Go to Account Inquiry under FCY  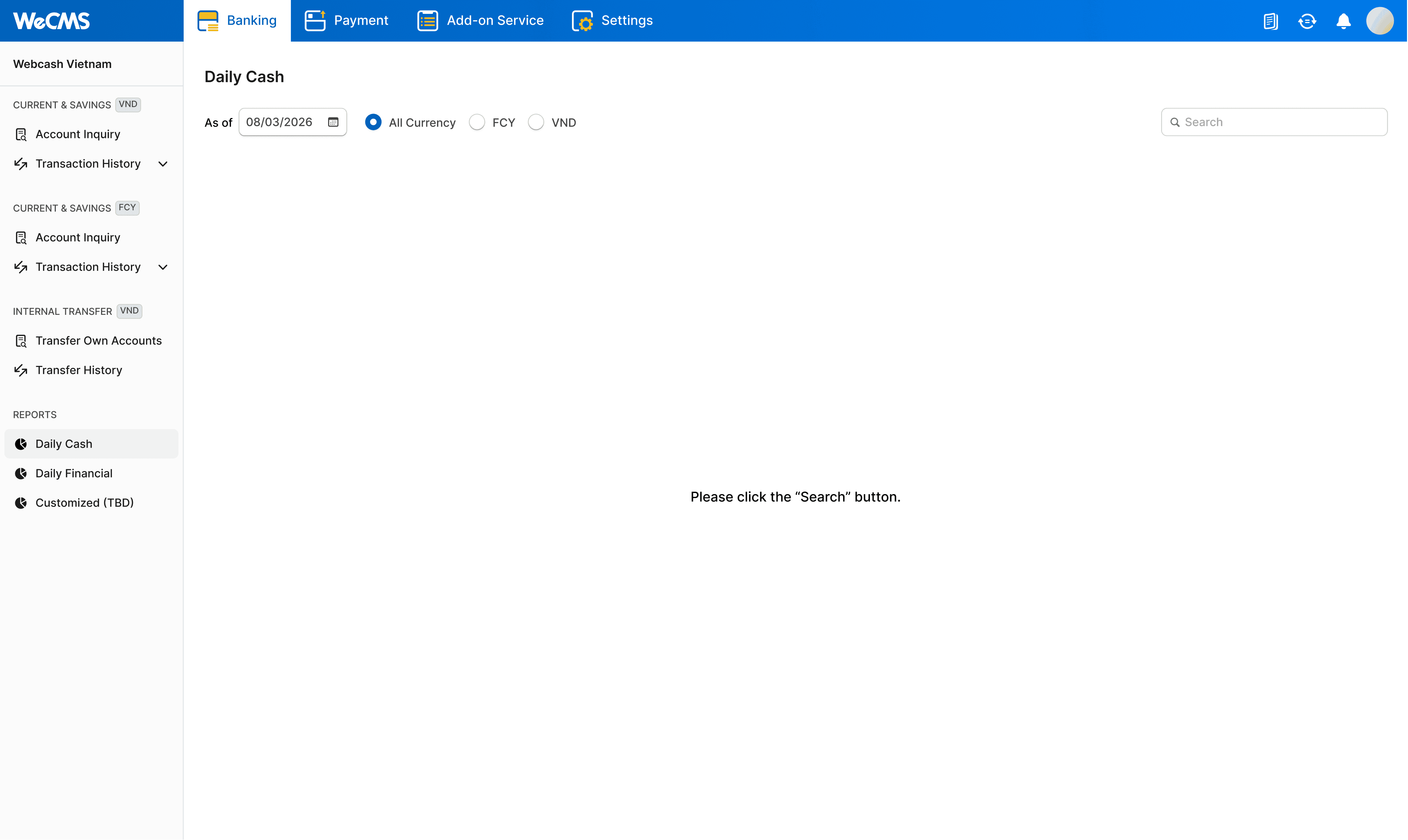(x=77, y=238)
